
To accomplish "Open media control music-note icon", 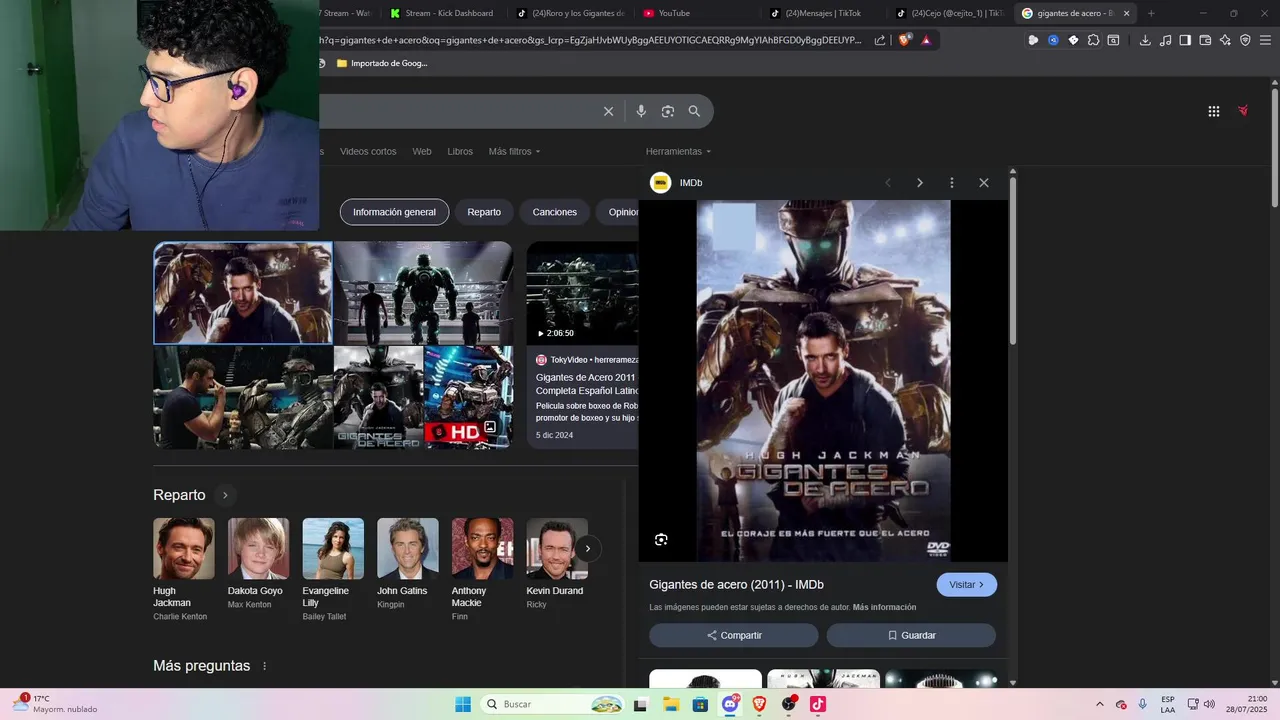I will [1165, 40].
